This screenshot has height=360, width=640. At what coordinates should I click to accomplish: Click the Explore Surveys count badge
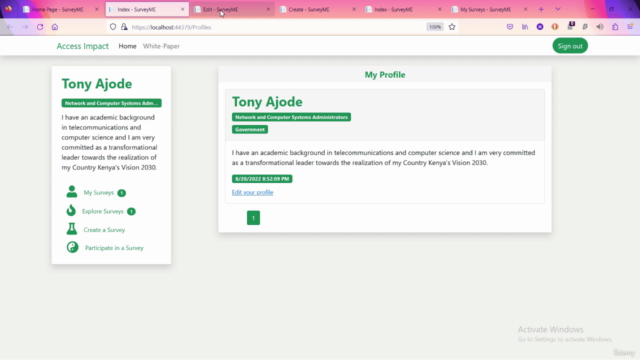pyautogui.click(x=131, y=211)
